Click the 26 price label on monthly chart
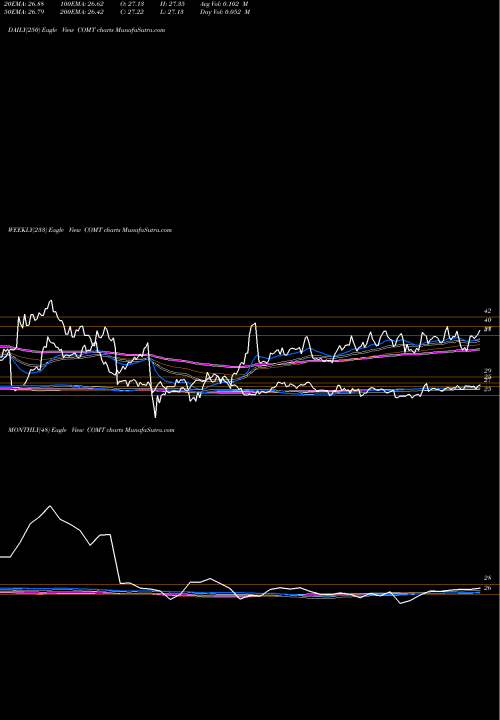Screen dimensions: 500x720 pos(488,588)
